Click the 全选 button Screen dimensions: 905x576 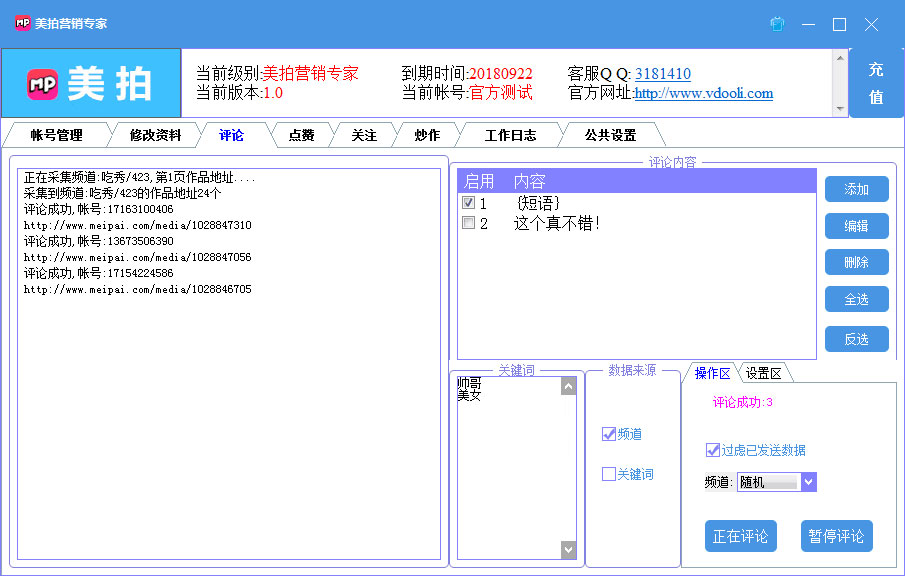(x=857, y=299)
